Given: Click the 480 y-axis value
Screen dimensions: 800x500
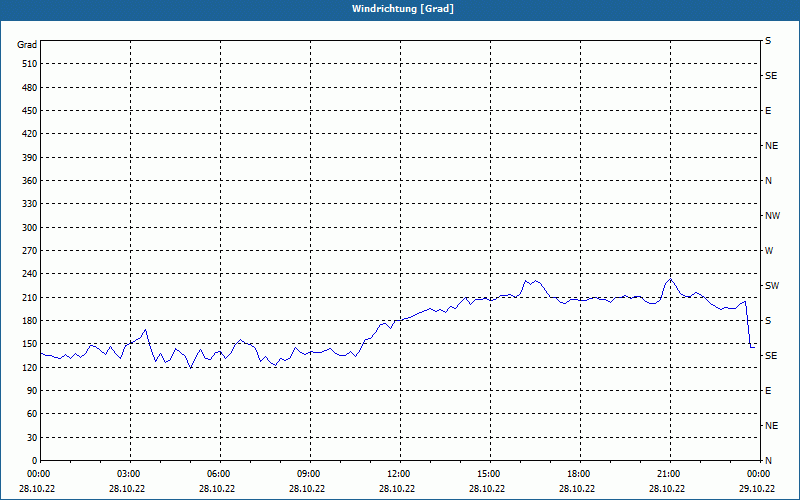Looking at the screenshot, I should pyautogui.click(x=30, y=88).
